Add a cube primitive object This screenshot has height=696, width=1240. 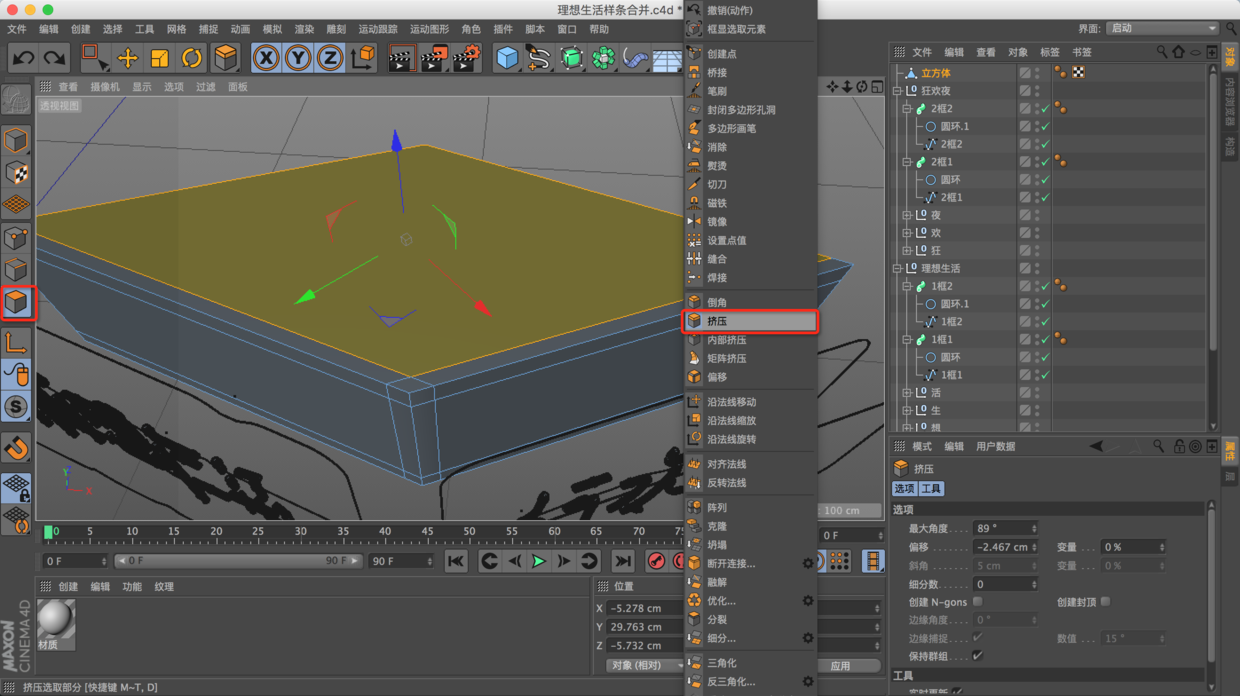pos(508,58)
